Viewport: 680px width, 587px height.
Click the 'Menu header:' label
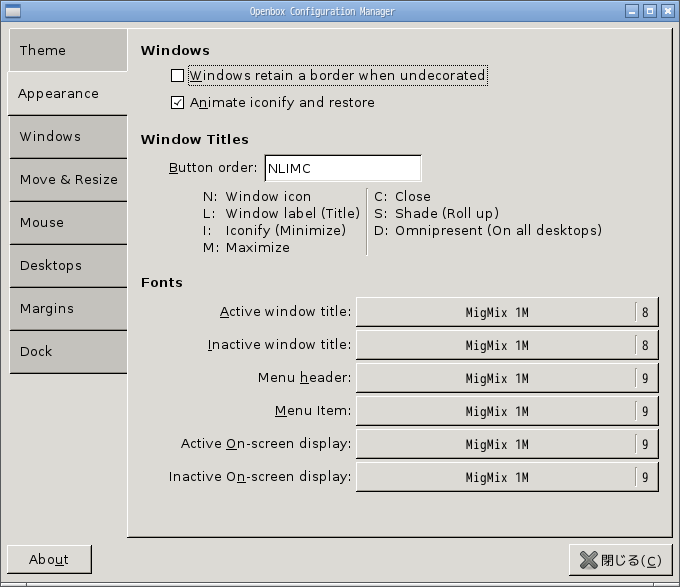[304, 378]
